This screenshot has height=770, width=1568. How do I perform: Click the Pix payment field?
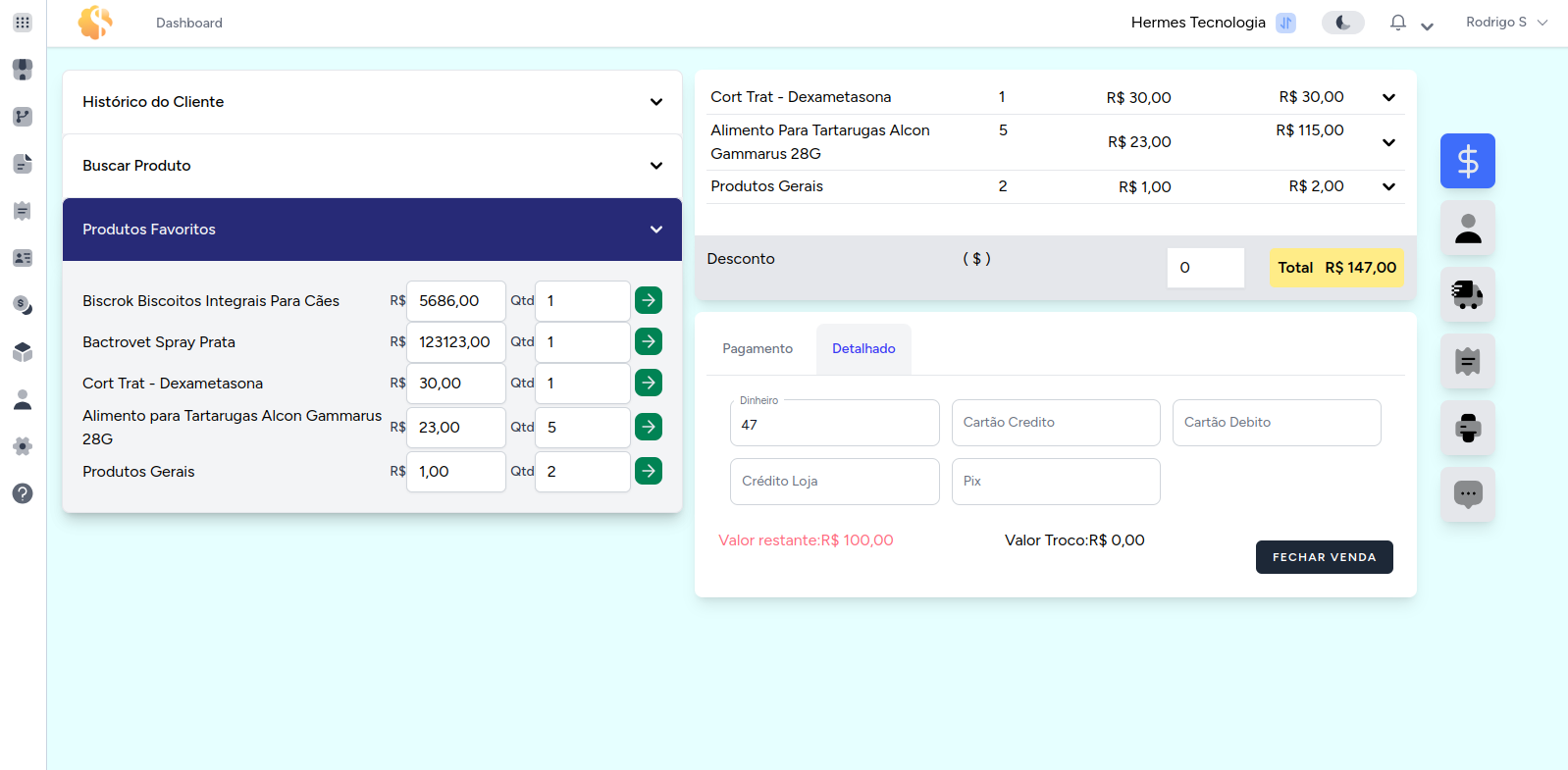(x=1056, y=482)
